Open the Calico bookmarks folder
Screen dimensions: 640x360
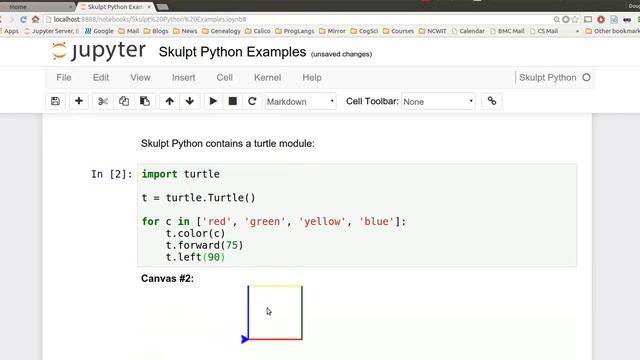(x=258, y=31)
